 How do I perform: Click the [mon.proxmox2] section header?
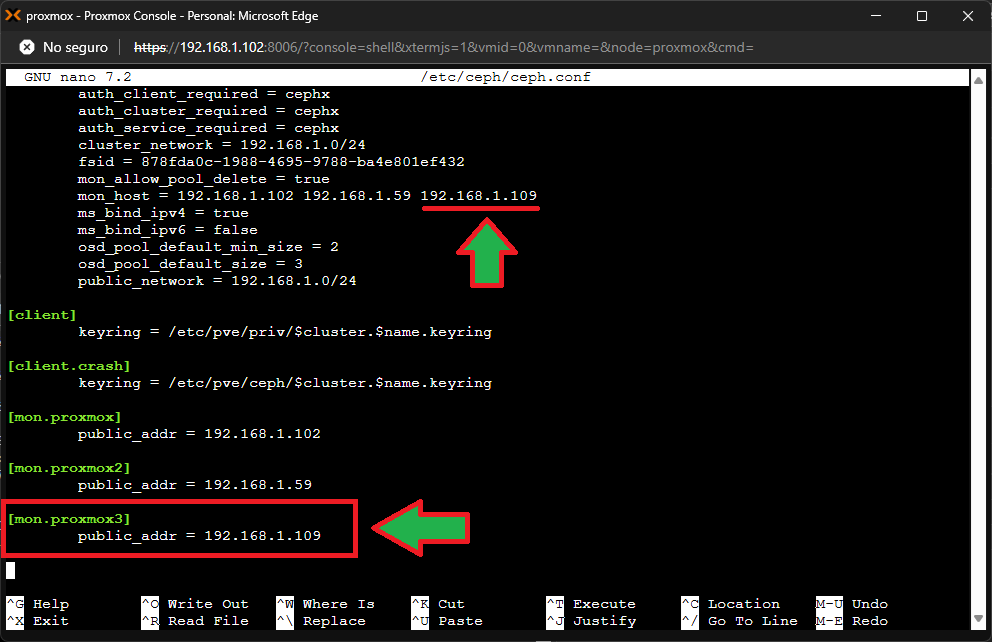click(69, 468)
